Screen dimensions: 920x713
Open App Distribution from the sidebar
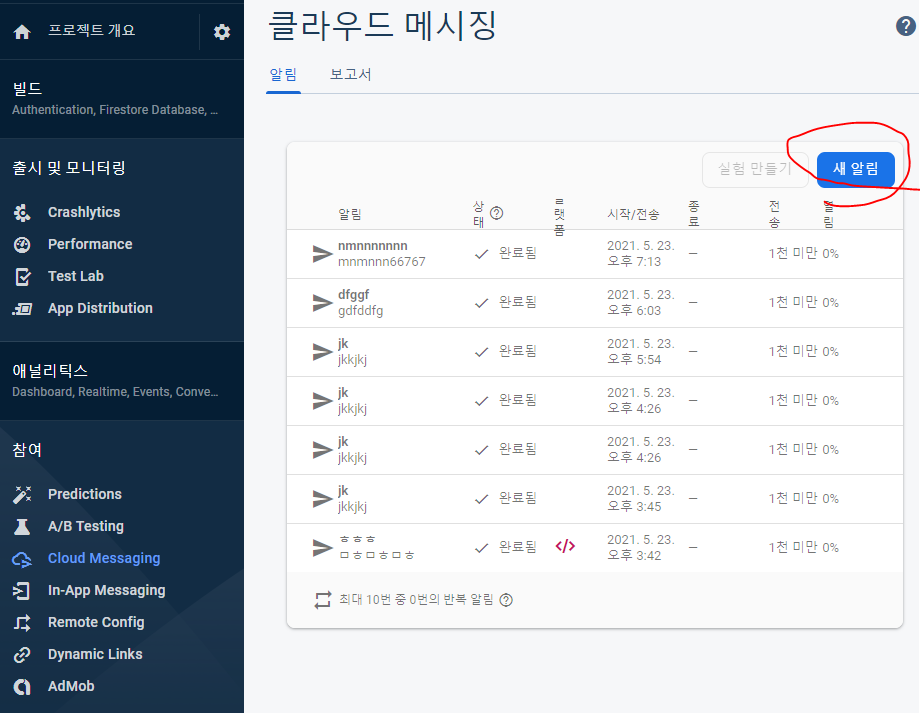(100, 309)
